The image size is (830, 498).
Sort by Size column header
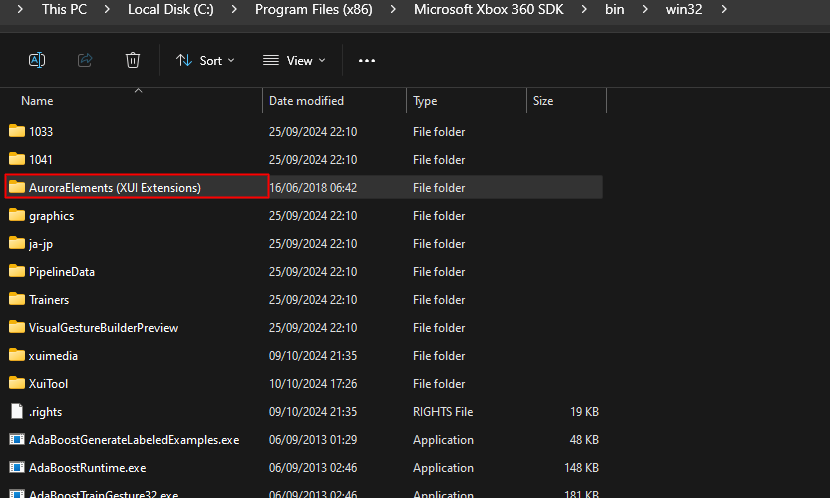point(543,101)
